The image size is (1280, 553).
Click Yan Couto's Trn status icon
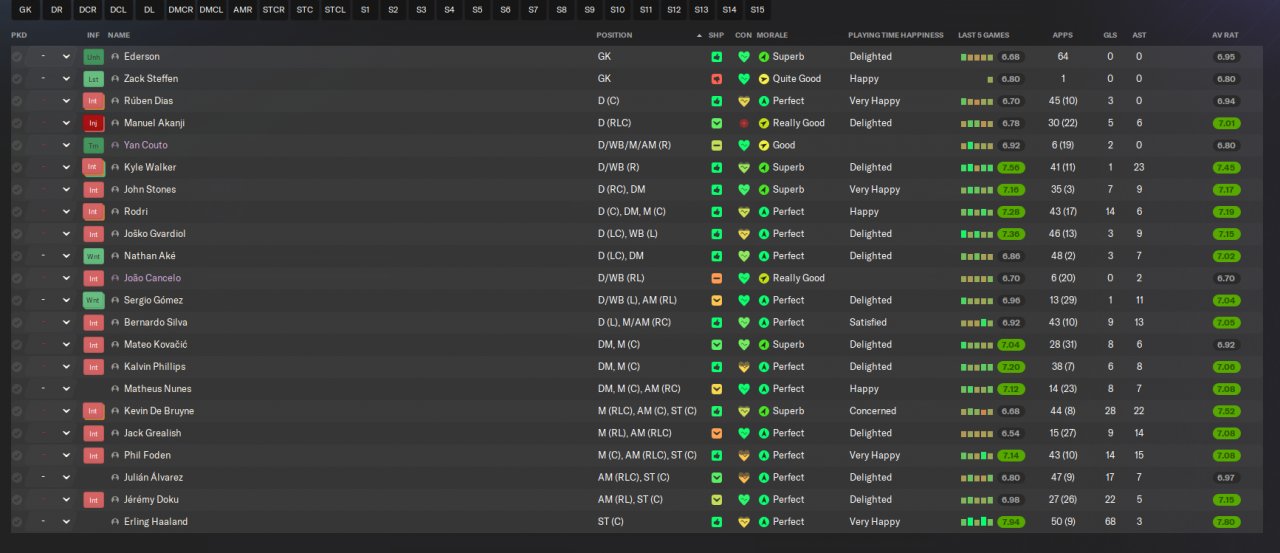tap(94, 145)
